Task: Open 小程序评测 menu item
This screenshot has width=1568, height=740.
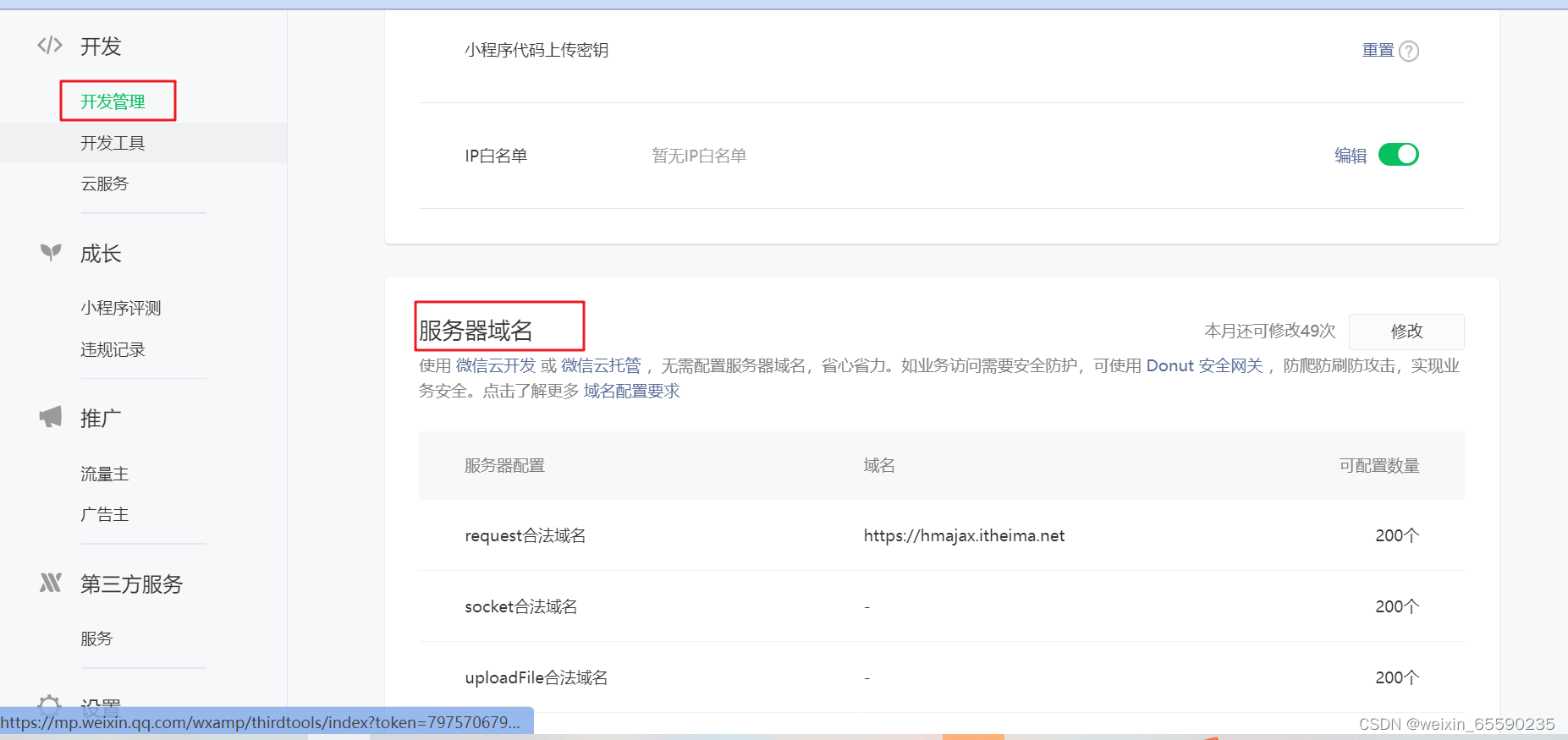Action: [121, 308]
